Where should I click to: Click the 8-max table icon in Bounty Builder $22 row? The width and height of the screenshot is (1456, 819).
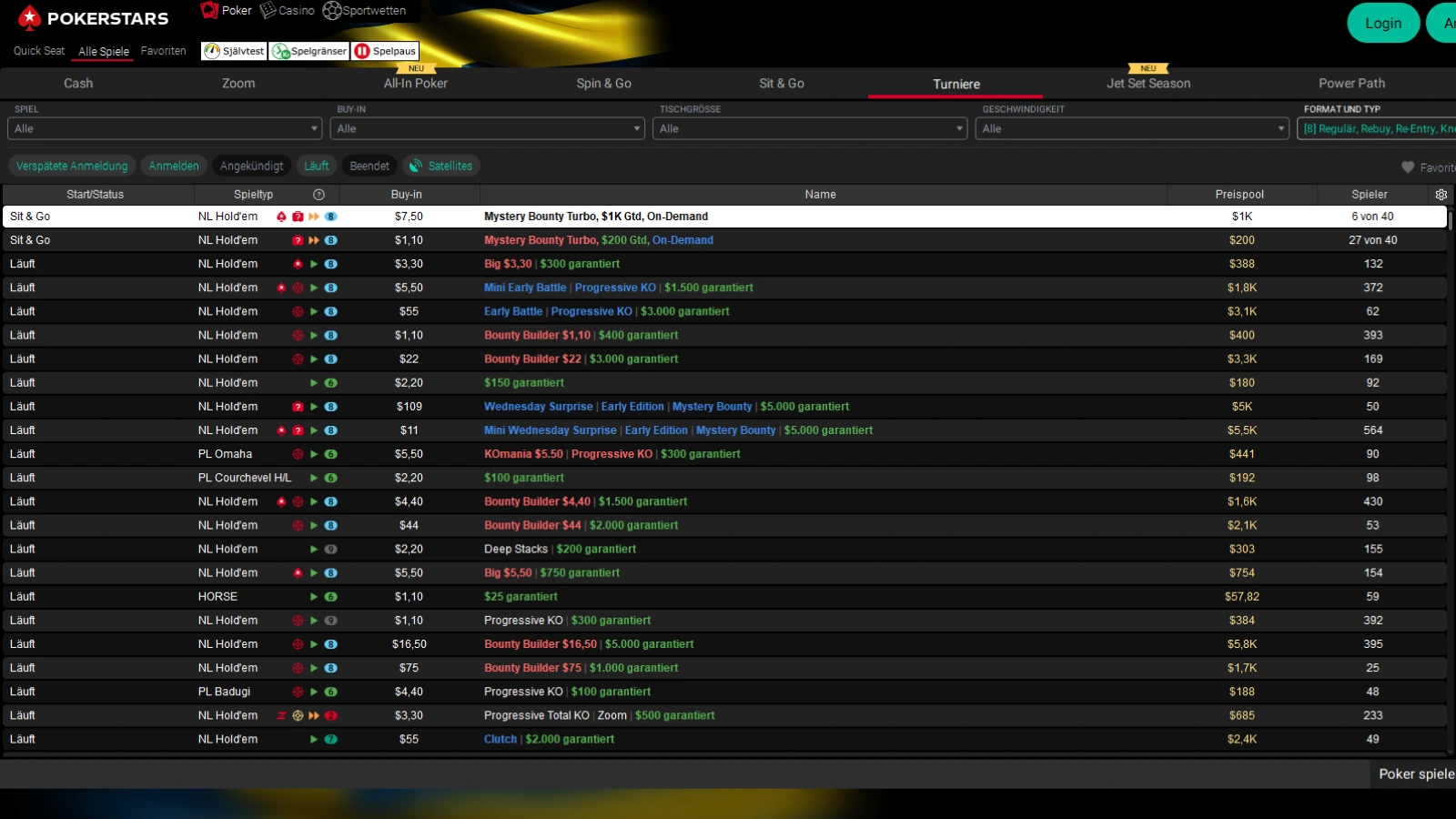(x=331, y=359)
